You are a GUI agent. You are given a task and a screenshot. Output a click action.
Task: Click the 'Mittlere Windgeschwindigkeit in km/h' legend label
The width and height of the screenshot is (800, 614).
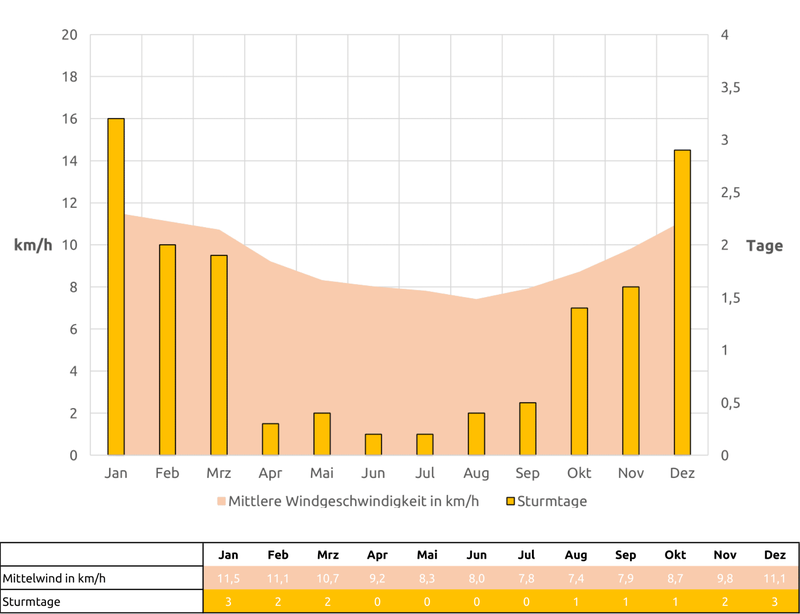pos(353,501)
